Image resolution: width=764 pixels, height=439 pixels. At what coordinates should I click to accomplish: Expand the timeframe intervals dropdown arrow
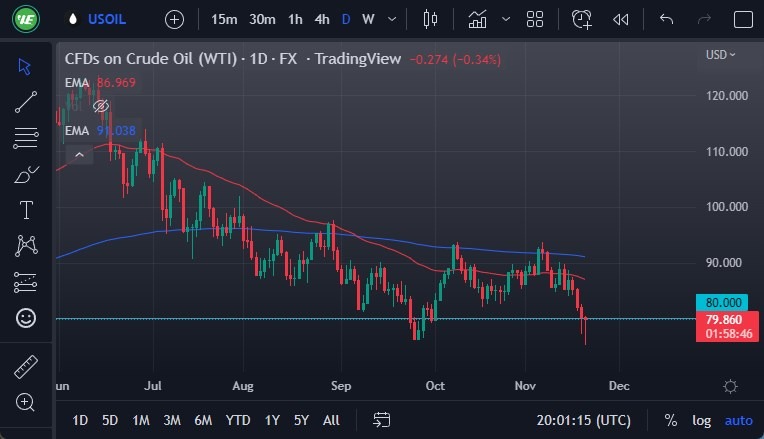[x=391, y=19]
